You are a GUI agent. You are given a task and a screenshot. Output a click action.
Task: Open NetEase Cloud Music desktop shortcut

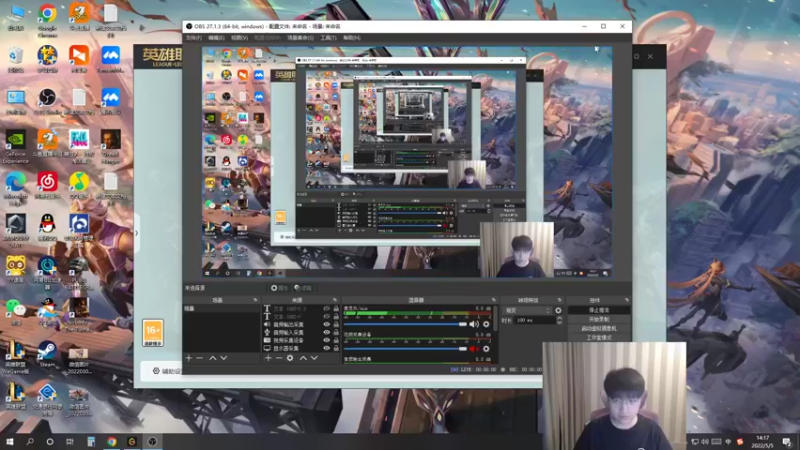coord(47,186)
